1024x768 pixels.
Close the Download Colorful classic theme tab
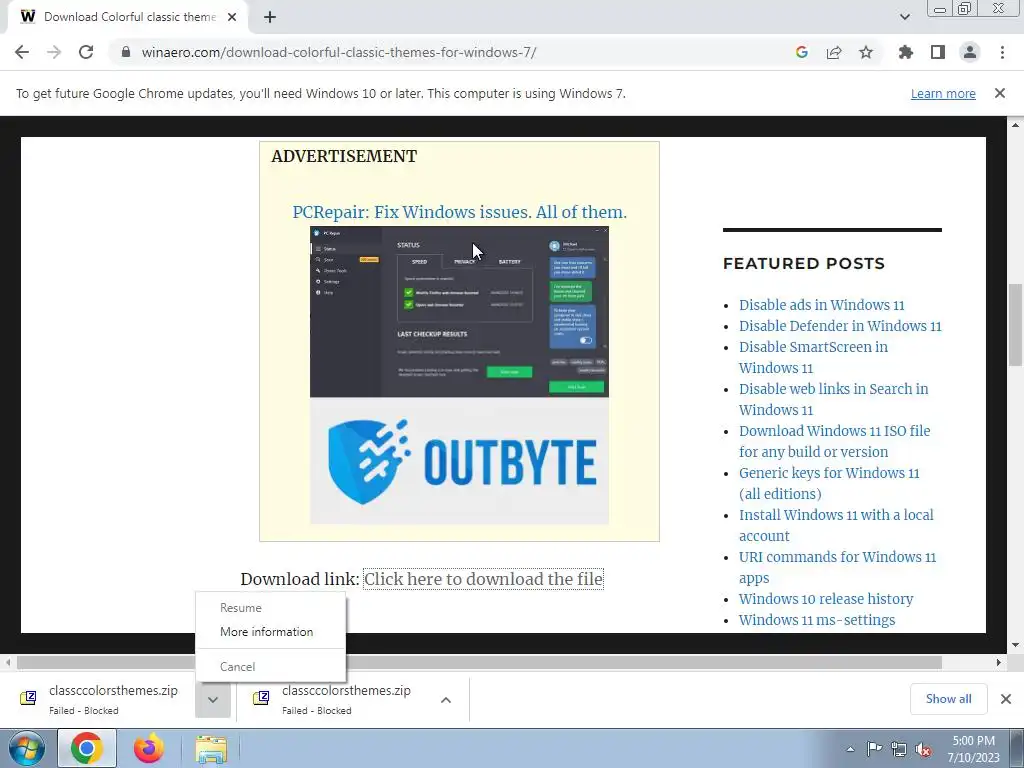(x=232, y=17)
